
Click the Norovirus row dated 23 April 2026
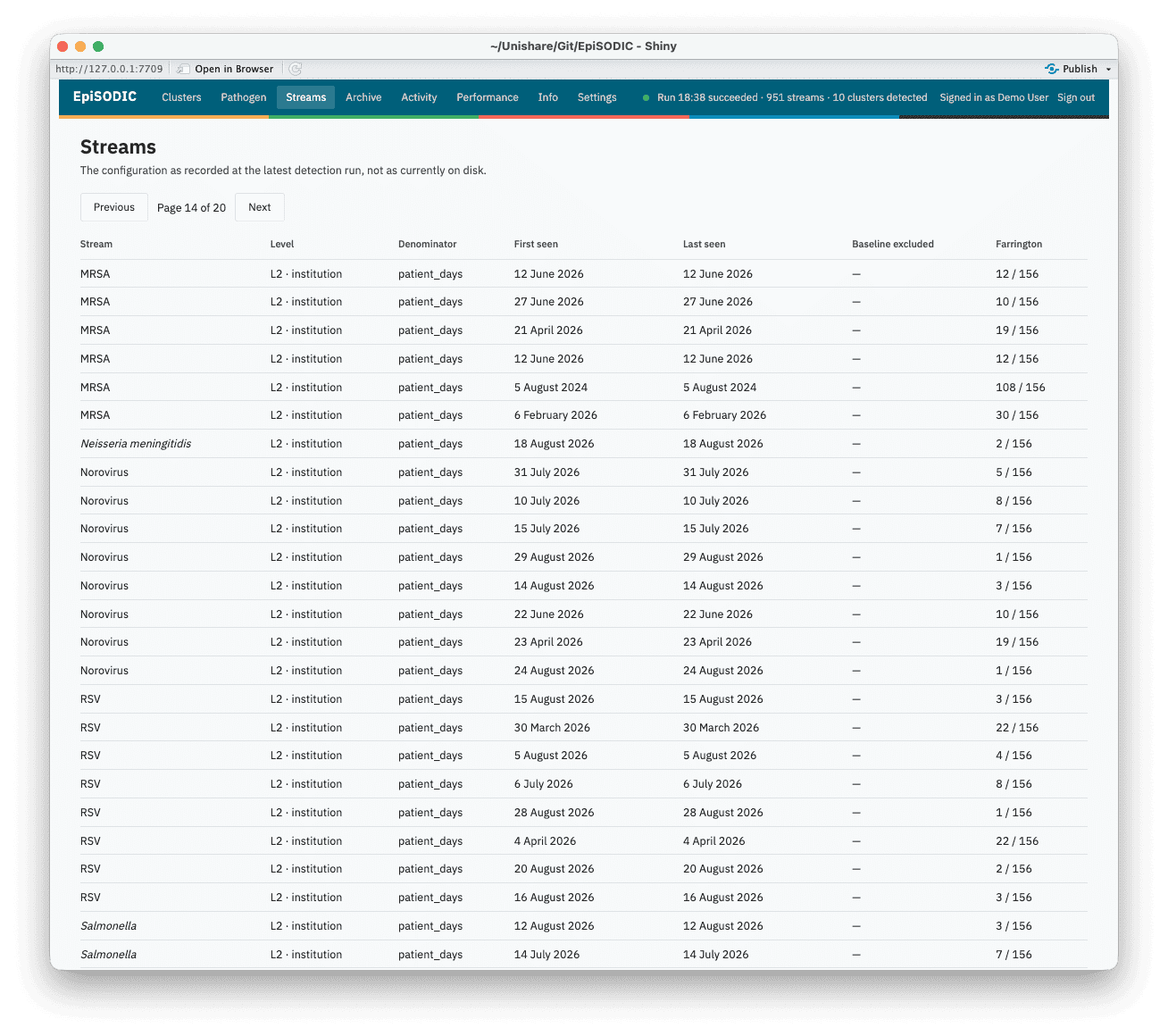584,642
